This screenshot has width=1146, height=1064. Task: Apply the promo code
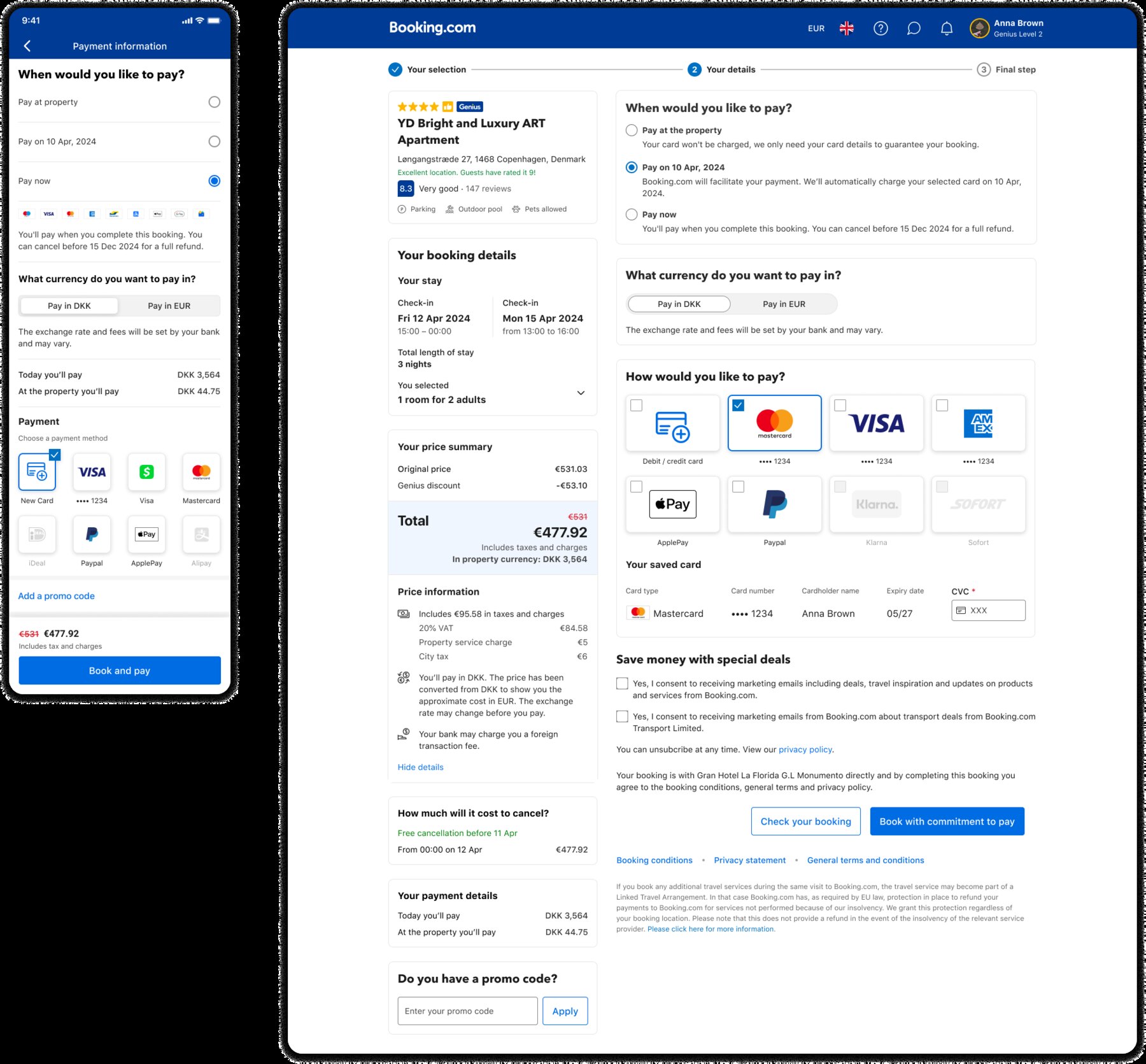565,1011
